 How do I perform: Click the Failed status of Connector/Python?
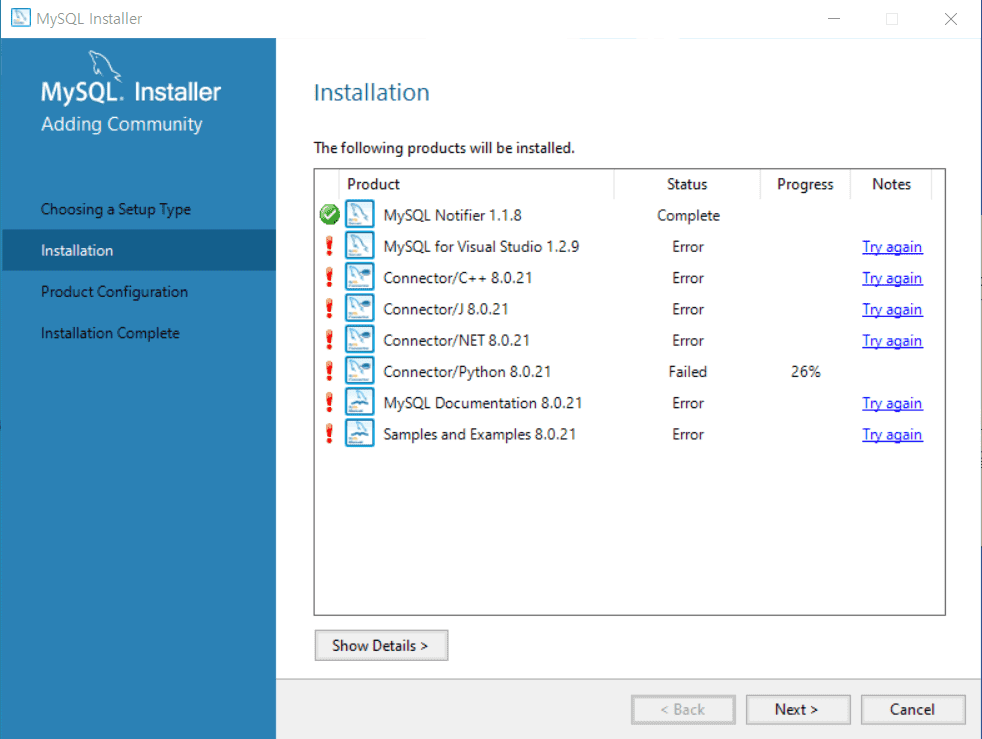click(688, 372)
